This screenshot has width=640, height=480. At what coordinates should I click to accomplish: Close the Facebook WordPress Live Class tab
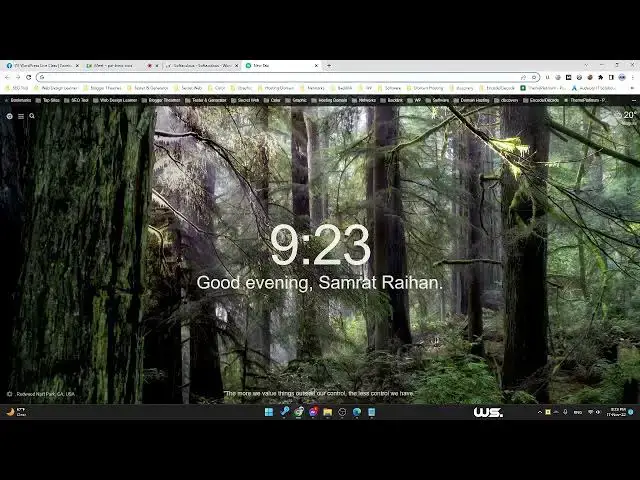(77, 65)
